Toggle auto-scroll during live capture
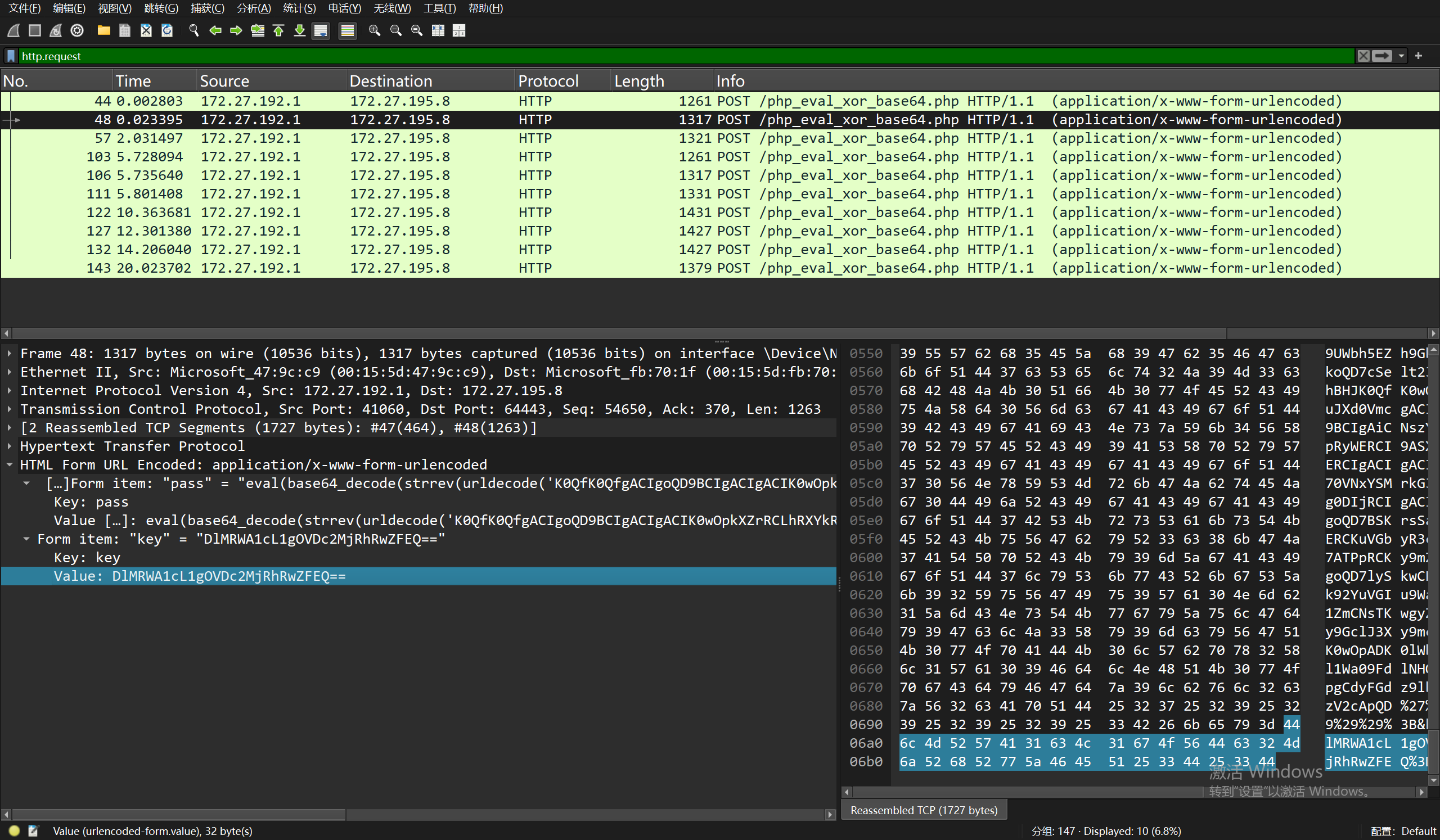Viewport: 1440px width, 840px height. tap(321, 30)
